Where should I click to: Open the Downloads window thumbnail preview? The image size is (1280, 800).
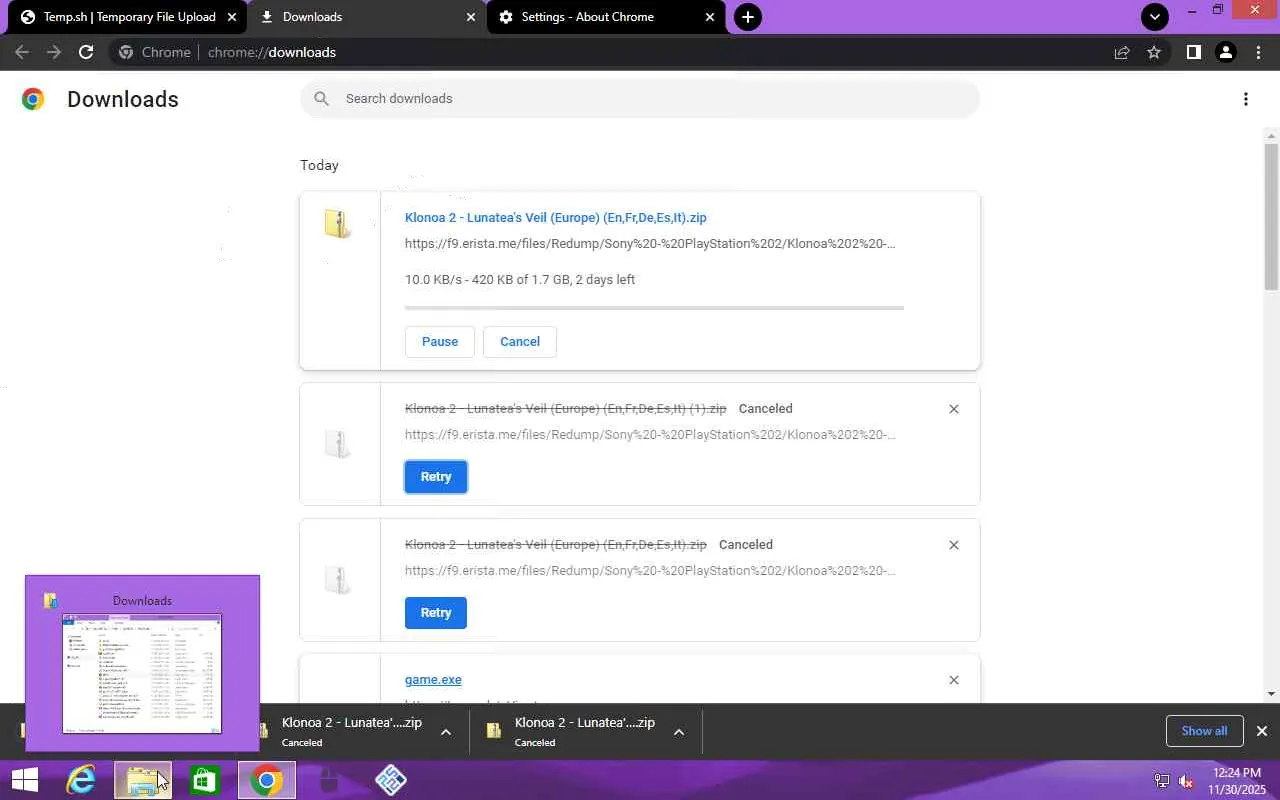click(142, 663)
